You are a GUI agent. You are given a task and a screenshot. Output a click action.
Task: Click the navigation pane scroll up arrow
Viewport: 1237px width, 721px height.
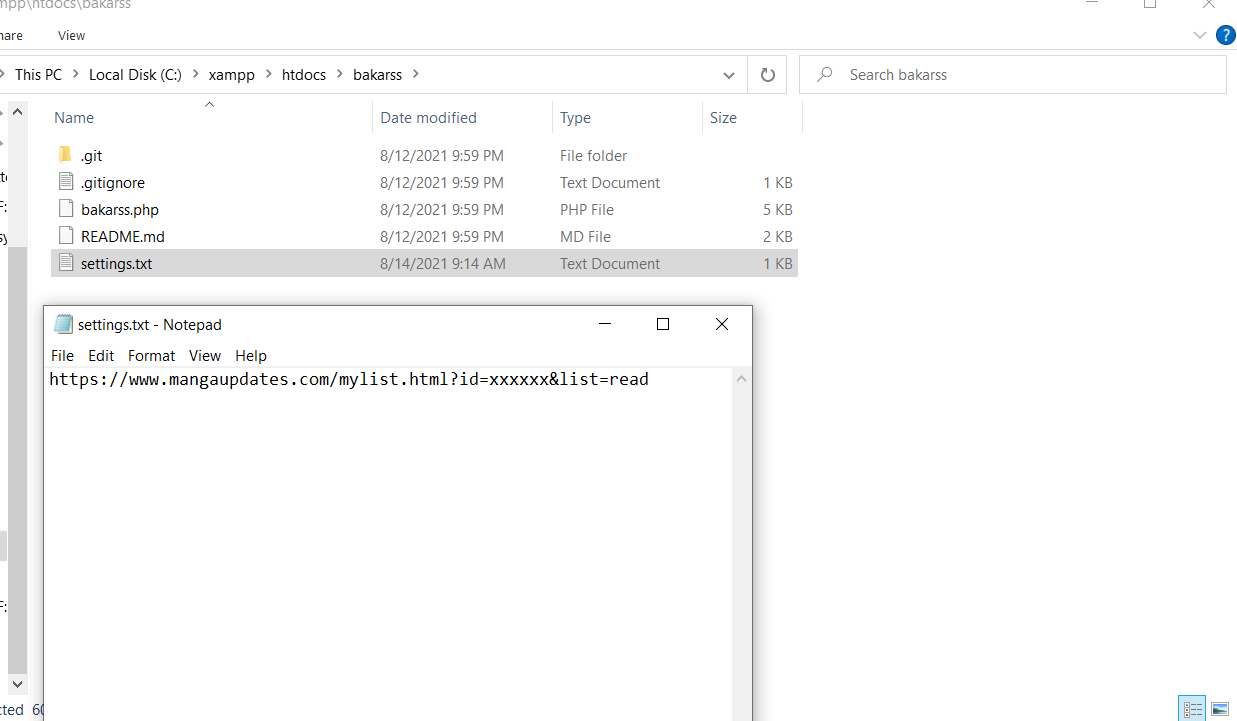pos(18,113)
